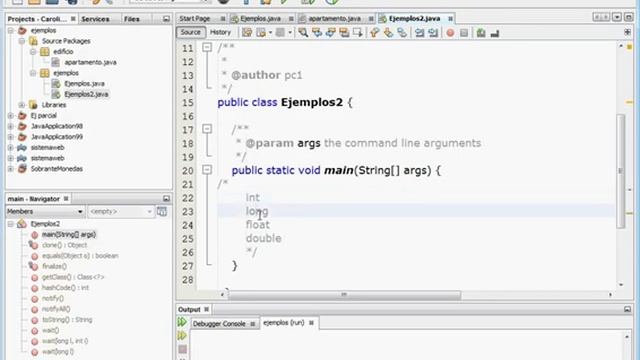Click Find Next Occurrence icon
The width and height of the screenshot is (640, 360).
[330, 33]
